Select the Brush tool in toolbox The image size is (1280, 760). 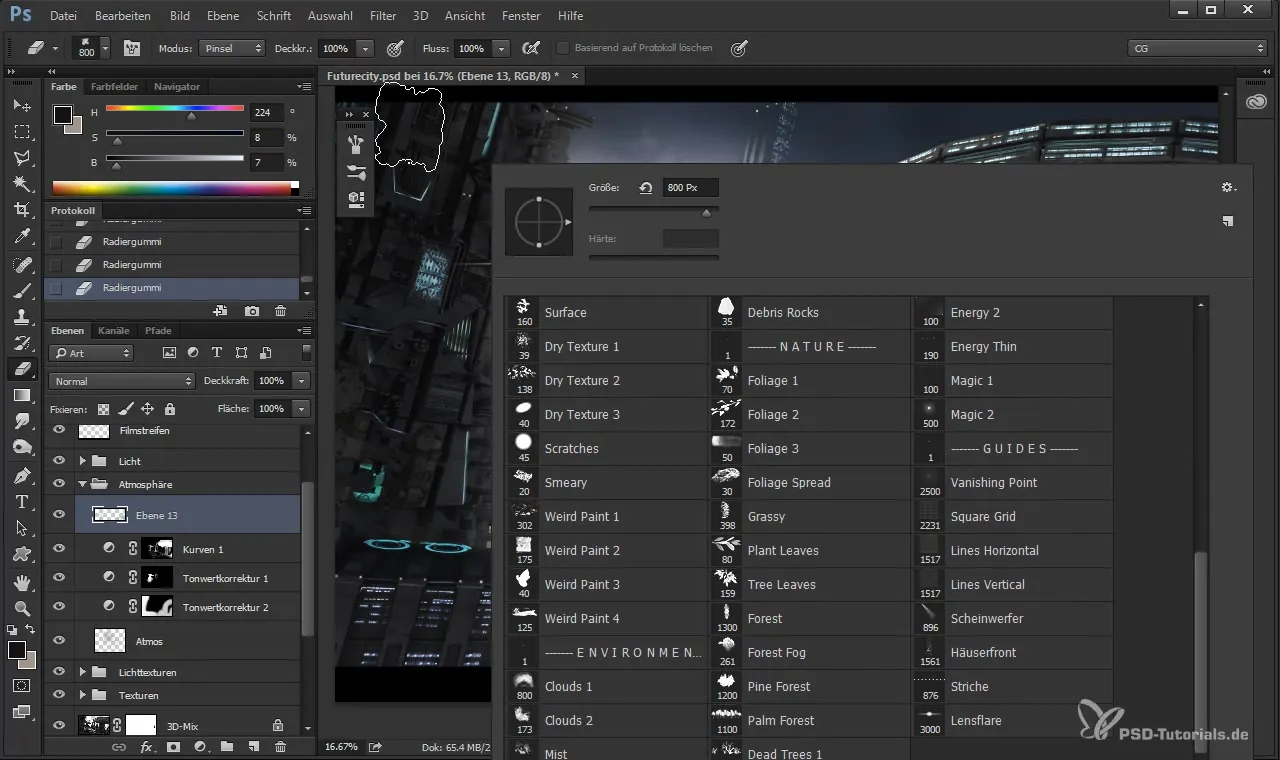coord(22,291)
